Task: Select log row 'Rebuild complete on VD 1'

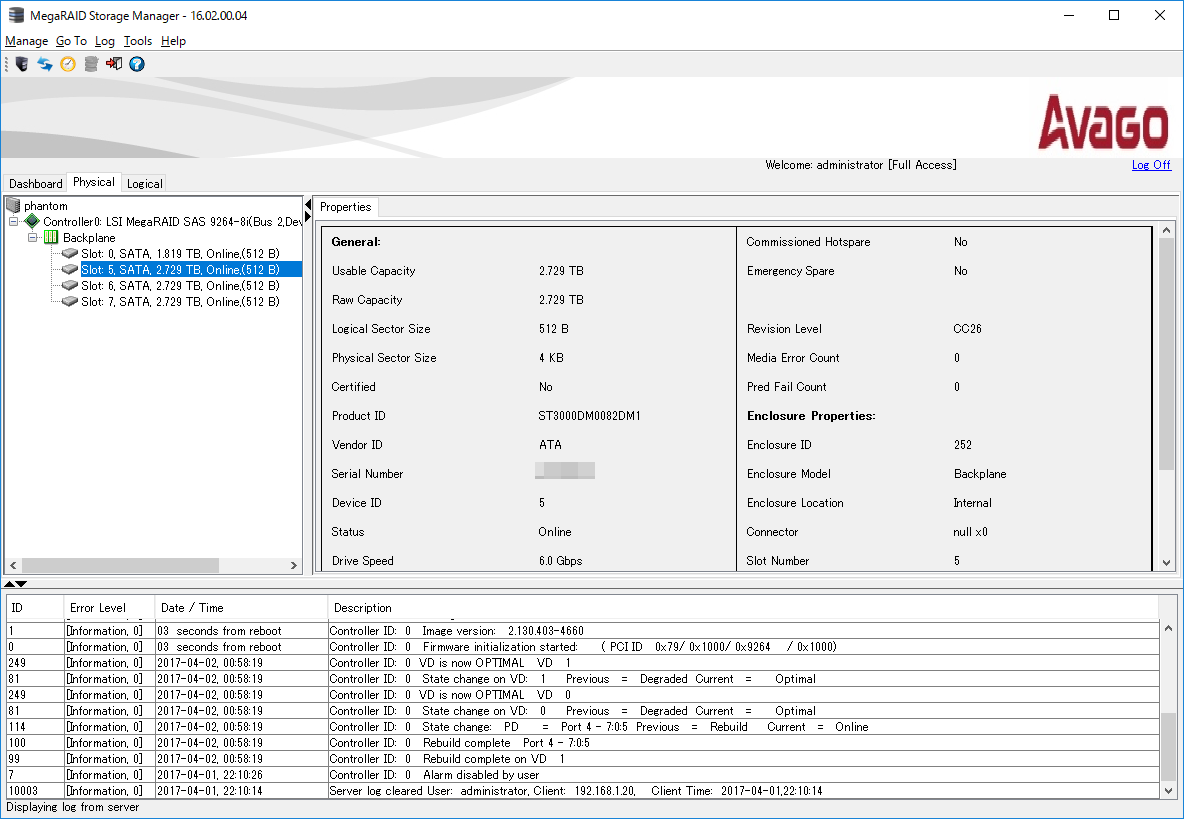Action: click(x=583, y=759)
